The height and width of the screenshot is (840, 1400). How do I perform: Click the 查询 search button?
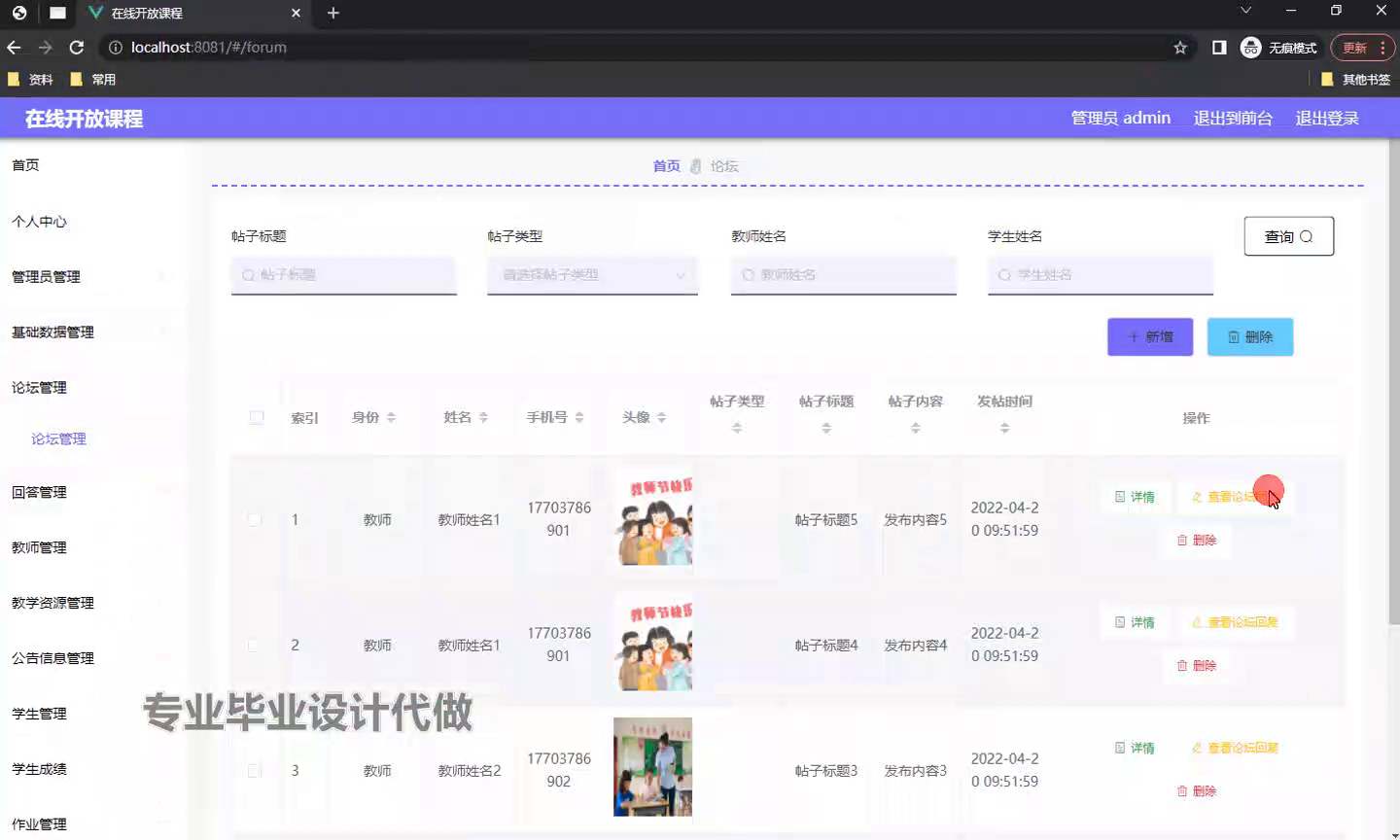[x=1289, y=236]
